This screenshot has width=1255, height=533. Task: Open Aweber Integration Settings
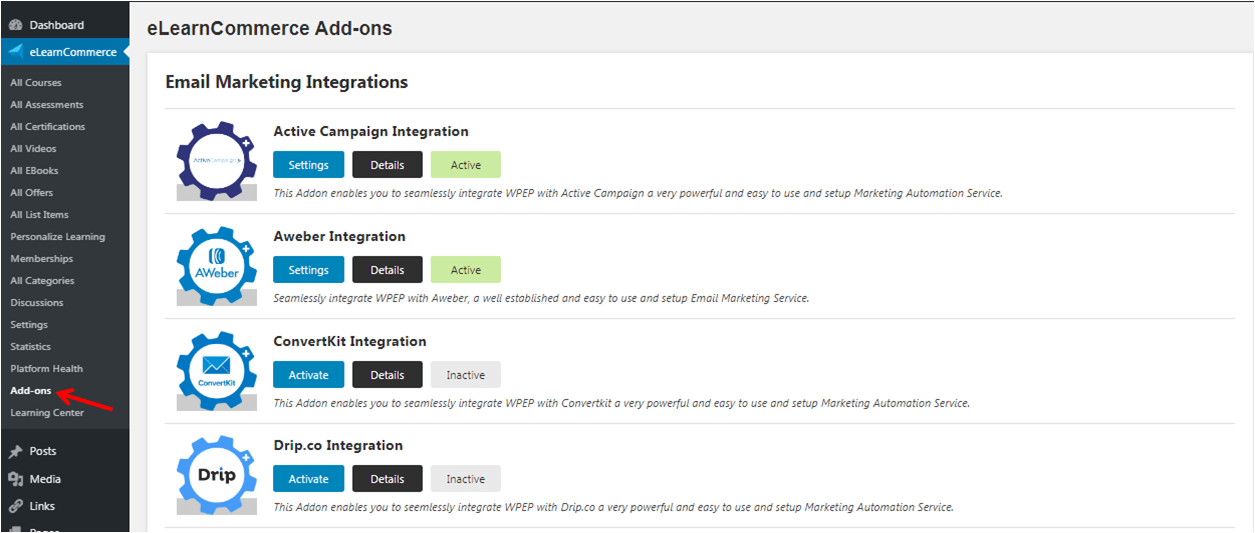[308, 270]
